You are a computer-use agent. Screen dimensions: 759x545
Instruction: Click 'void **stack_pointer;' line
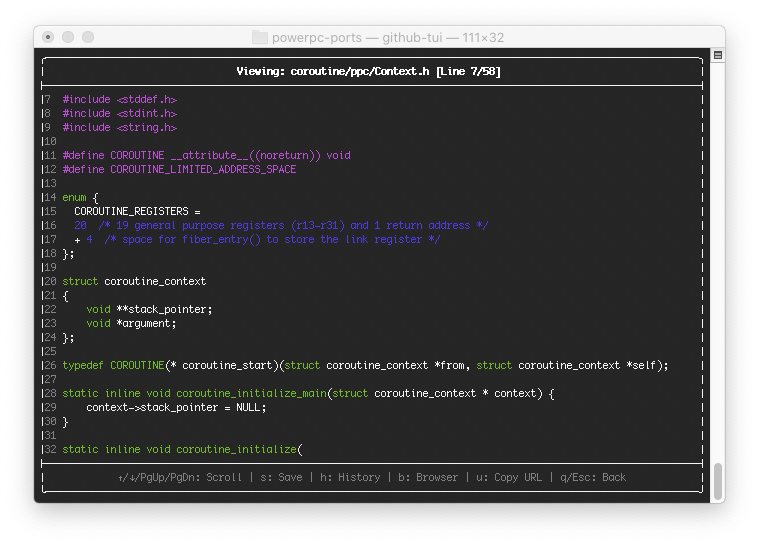coord(149,309)
